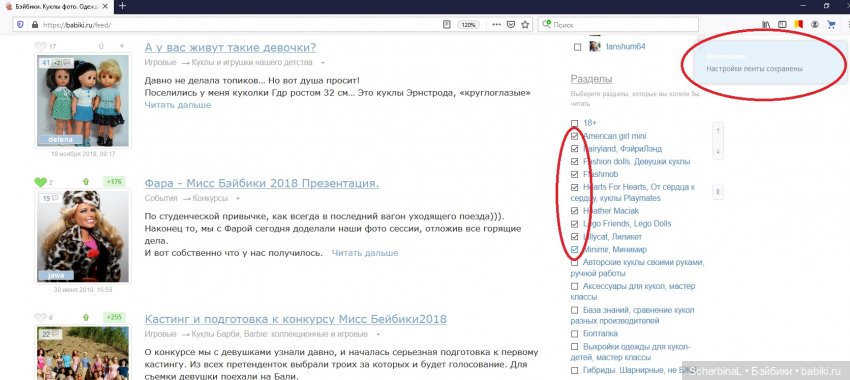
Task: Expand dropdown arrow after Куклы и игрушки нашего детства
Action: pos(323,63)
